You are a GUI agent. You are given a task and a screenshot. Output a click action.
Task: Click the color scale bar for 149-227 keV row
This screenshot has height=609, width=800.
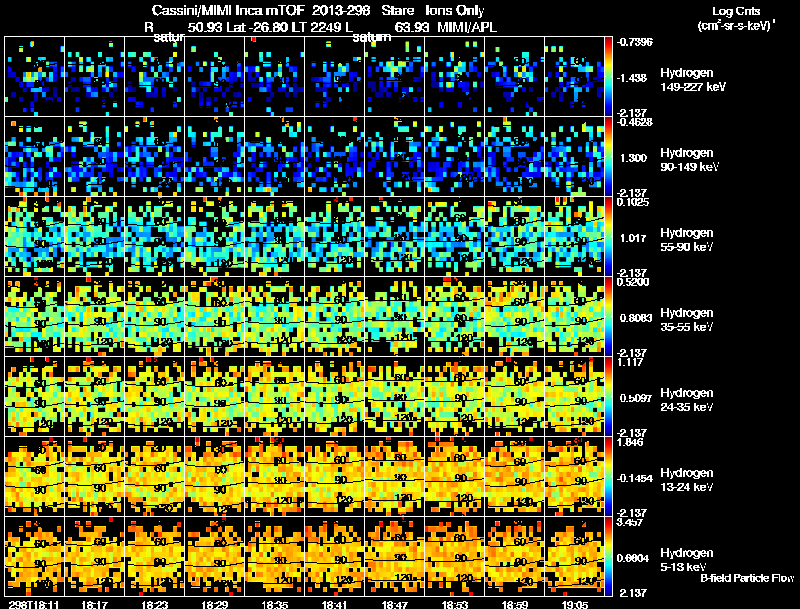point(608,77)
